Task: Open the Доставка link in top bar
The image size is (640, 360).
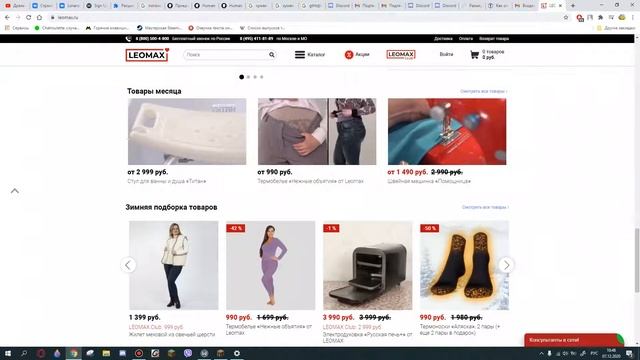Action: [x=443, y=39]
